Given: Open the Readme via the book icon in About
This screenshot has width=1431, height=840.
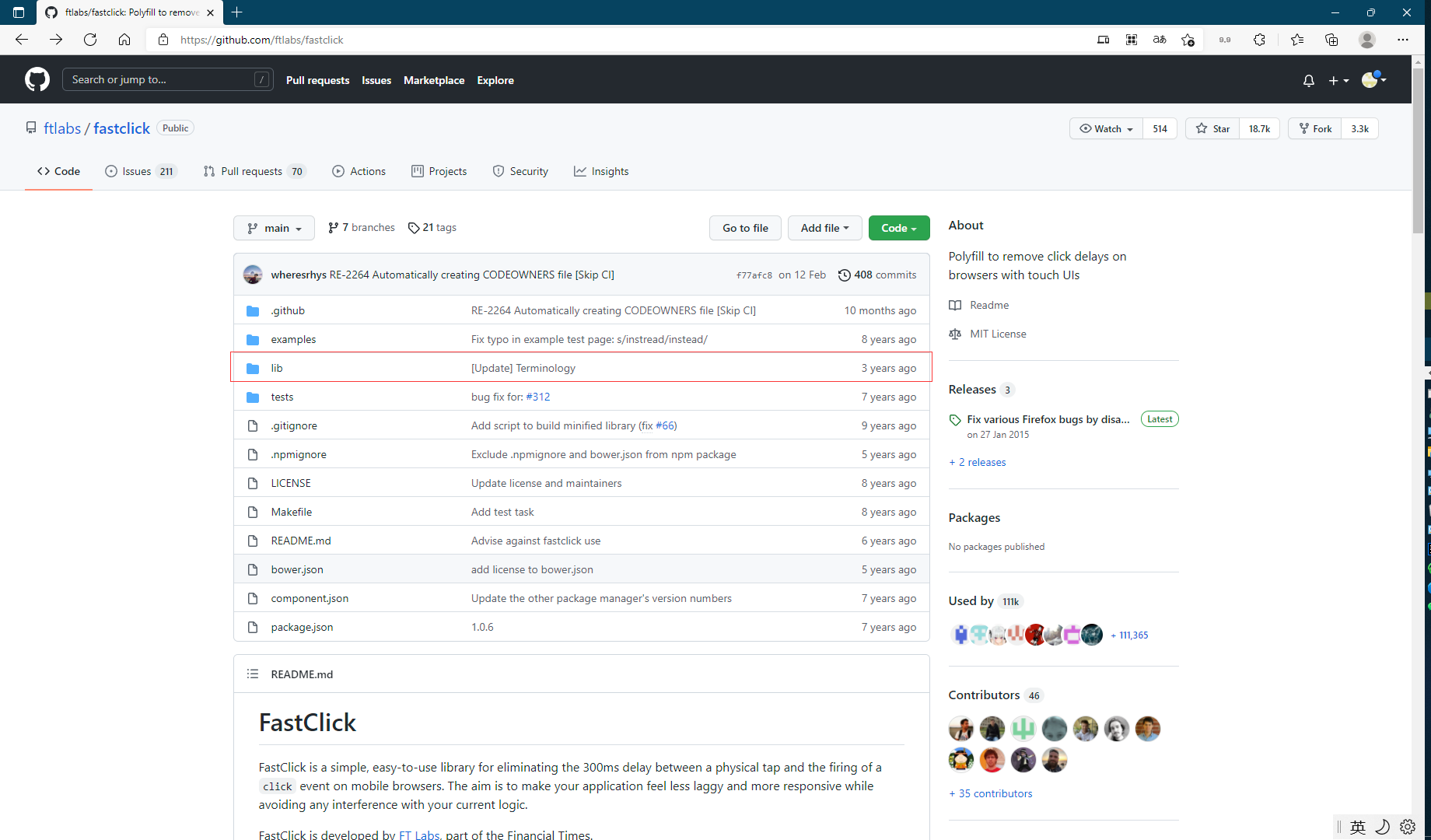Looking at the screenshot, I should [955, 305].
